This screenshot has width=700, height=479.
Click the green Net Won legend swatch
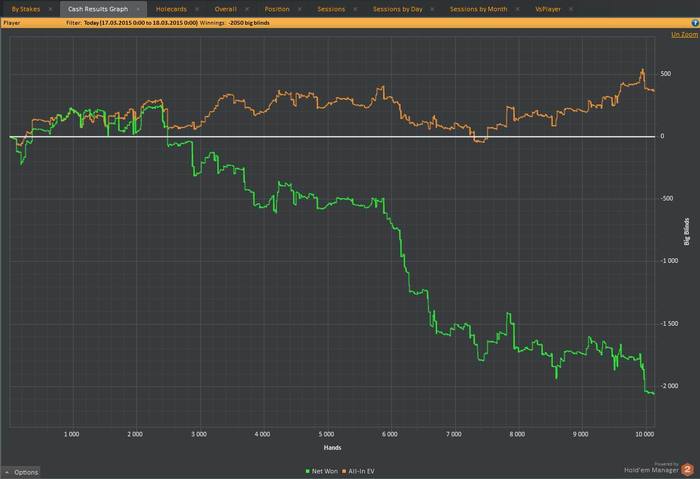[308, 471]
